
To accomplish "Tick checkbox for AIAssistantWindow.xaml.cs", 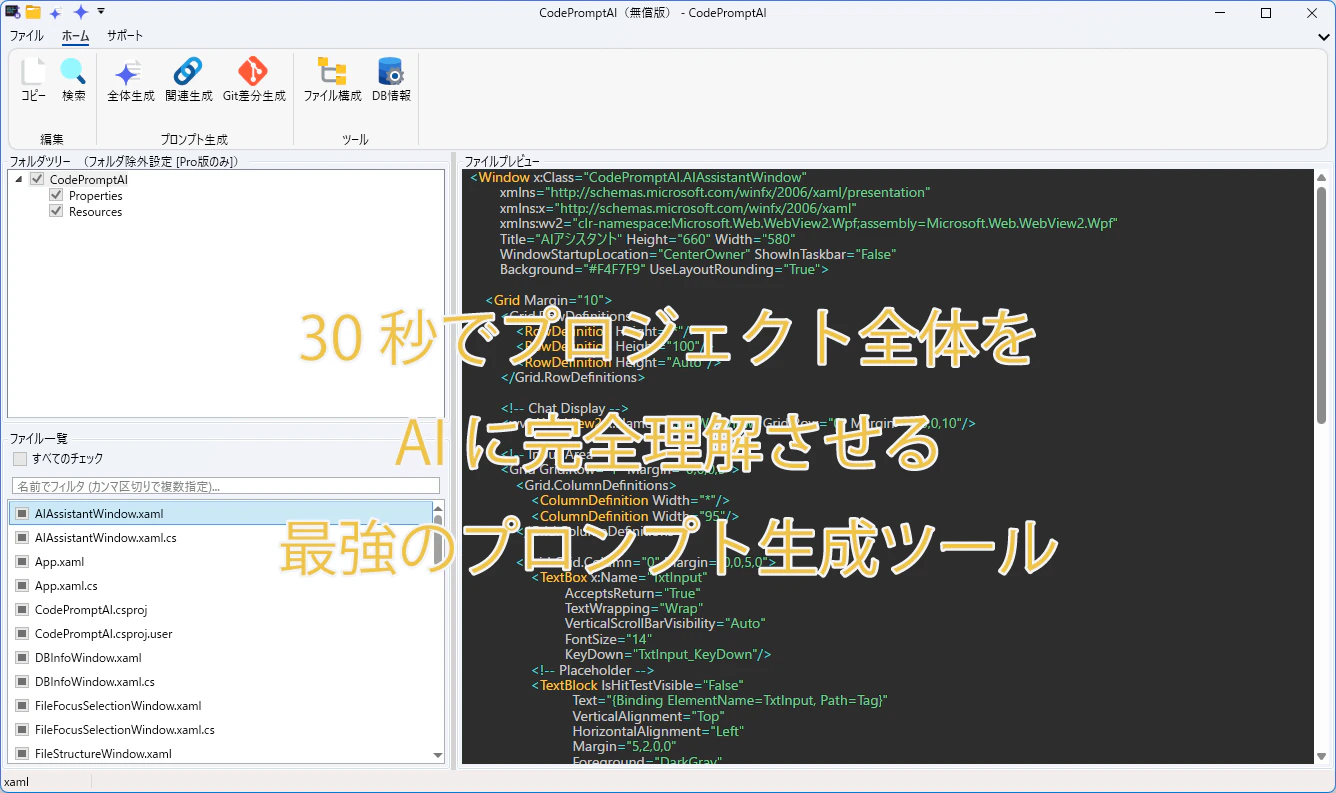I will 22,538.
